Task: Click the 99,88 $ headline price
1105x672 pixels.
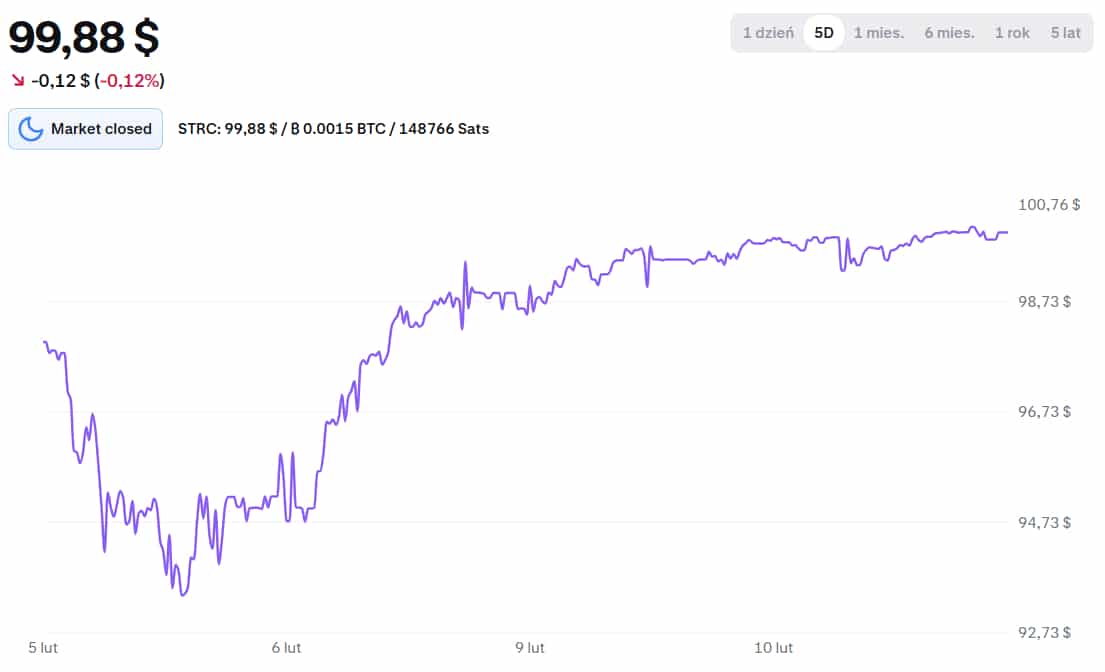Action: (x=84, y=37)
